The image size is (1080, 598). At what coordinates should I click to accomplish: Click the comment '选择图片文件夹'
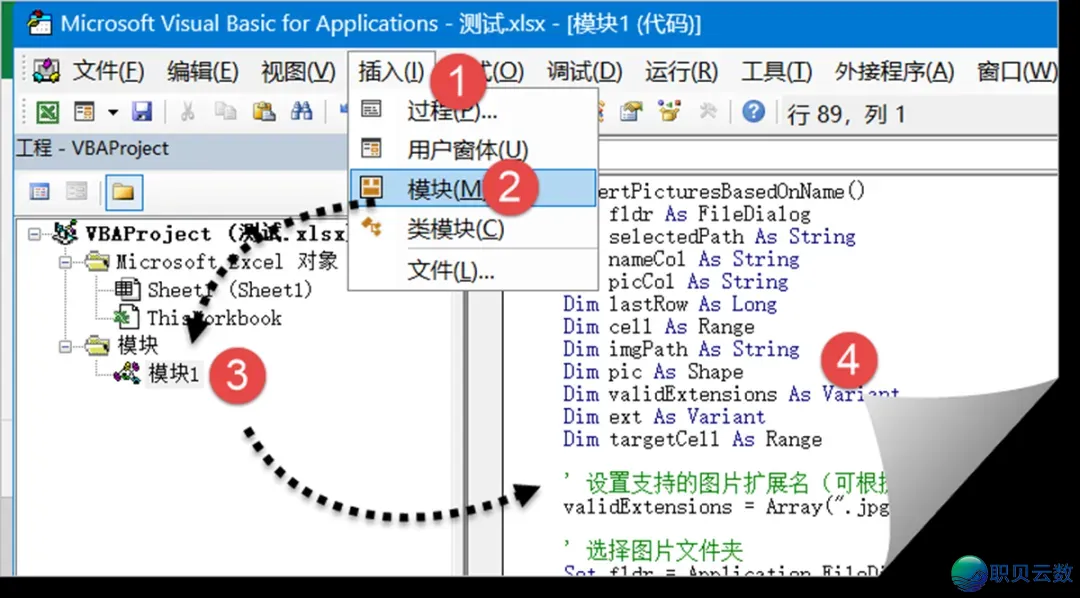653,550
